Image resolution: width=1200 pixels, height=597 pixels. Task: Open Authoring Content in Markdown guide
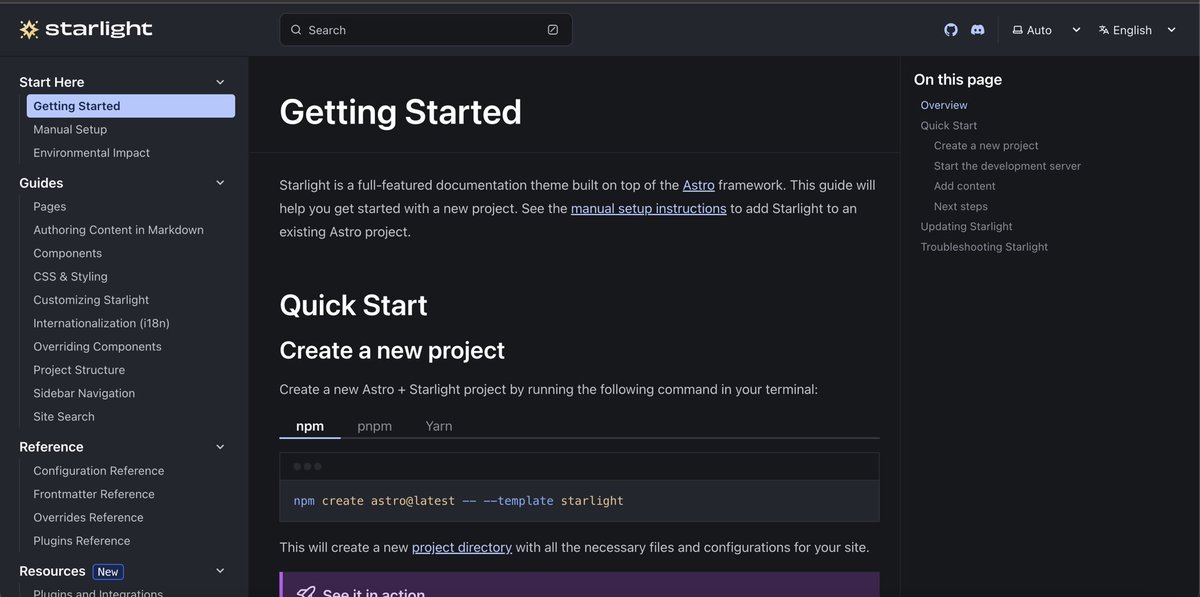click(x=119, y=230)
